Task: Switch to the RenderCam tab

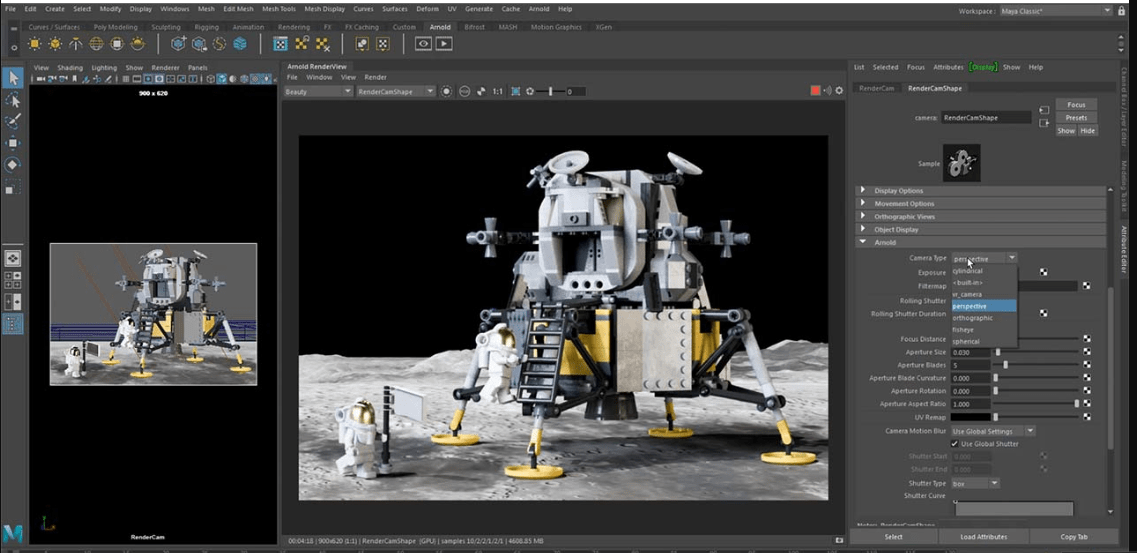Action: tap(876, 88)
